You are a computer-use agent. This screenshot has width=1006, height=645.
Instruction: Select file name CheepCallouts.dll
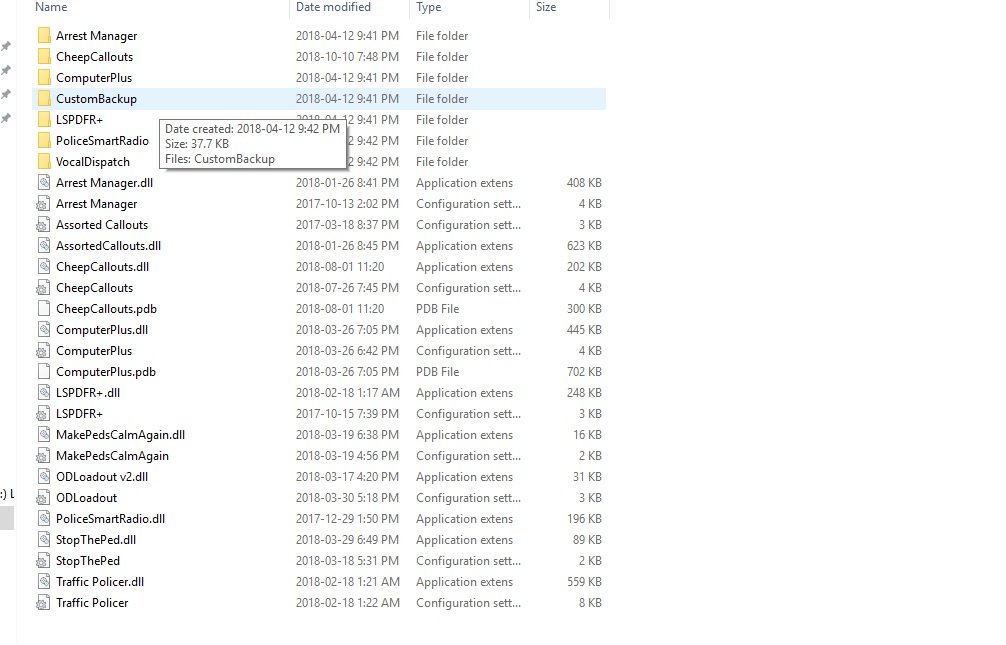pyautogui.click(x=102, y=266)
